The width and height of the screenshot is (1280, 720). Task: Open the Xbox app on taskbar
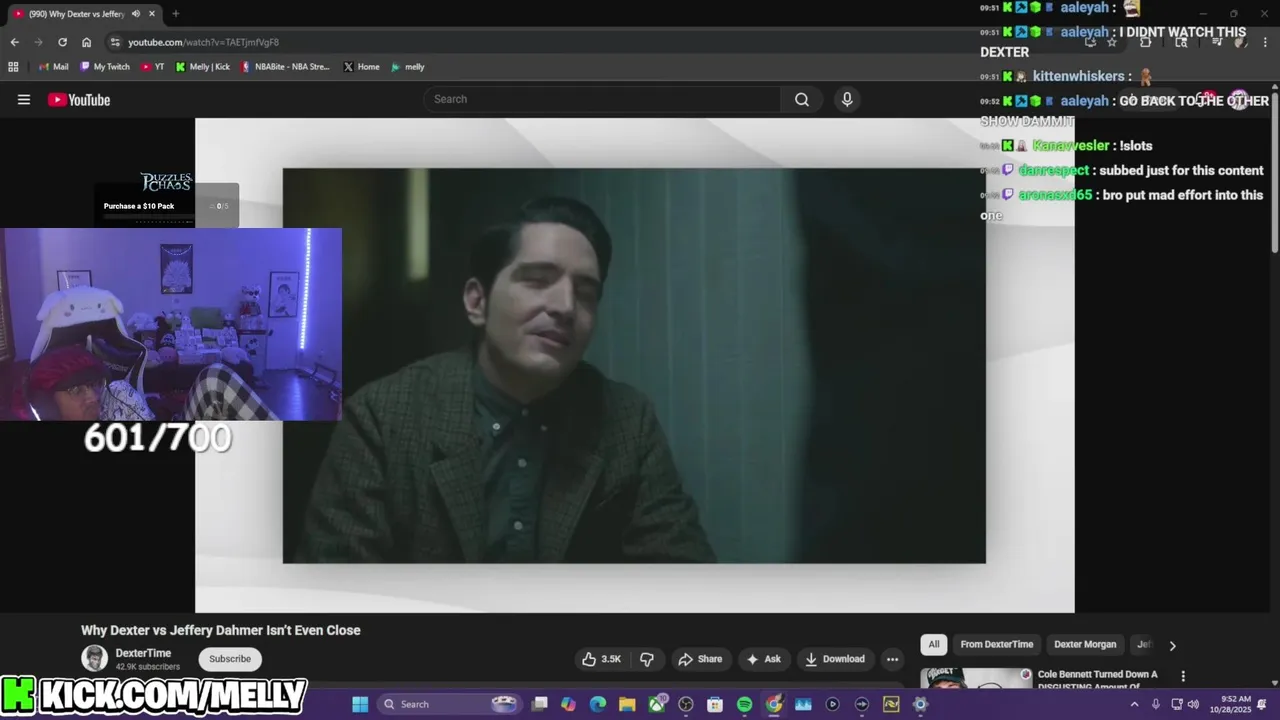[657, 704]
